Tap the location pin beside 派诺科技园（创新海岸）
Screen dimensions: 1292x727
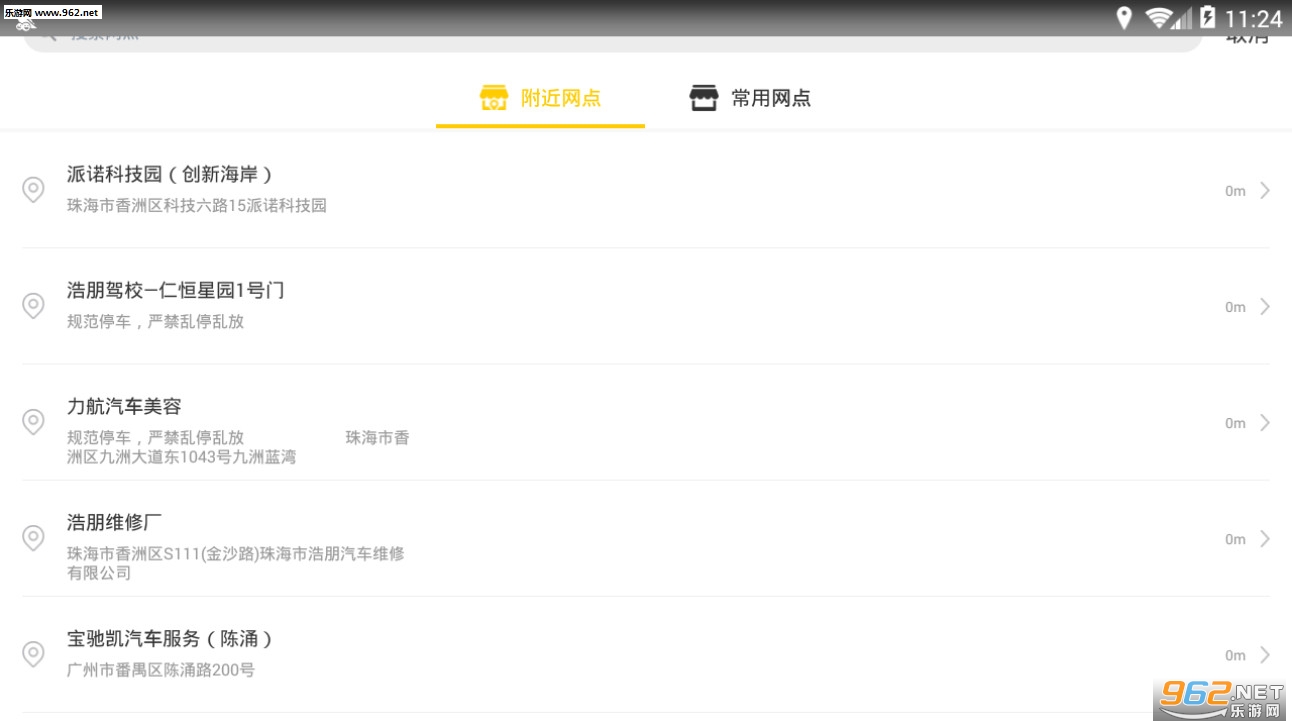click(33, 190)
